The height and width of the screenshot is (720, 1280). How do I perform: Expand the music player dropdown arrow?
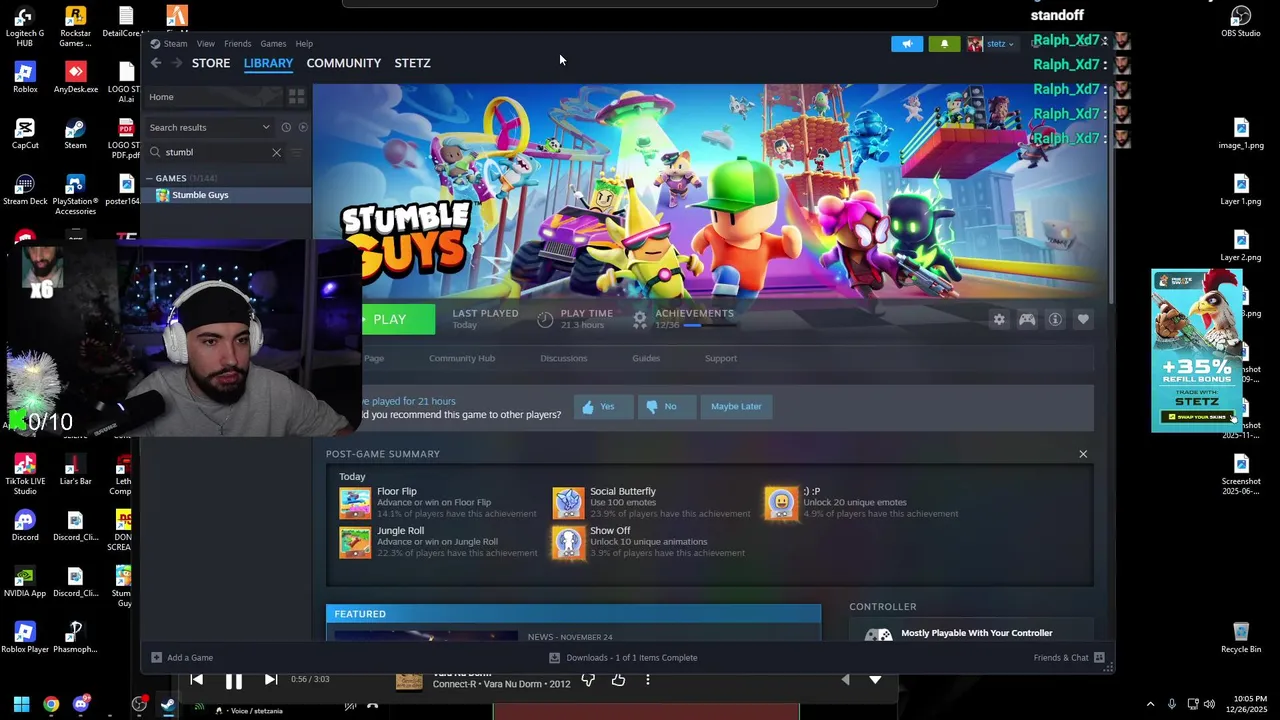click(x=875, y=680)
